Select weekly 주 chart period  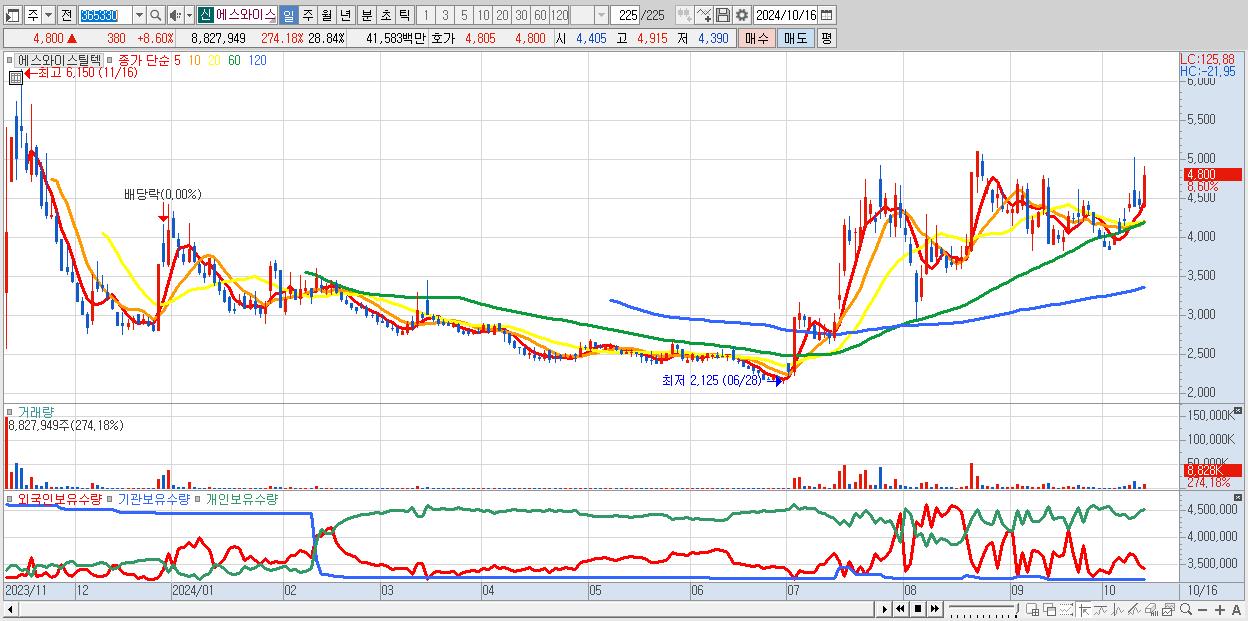pyautogui.click(x=307, y=15)
